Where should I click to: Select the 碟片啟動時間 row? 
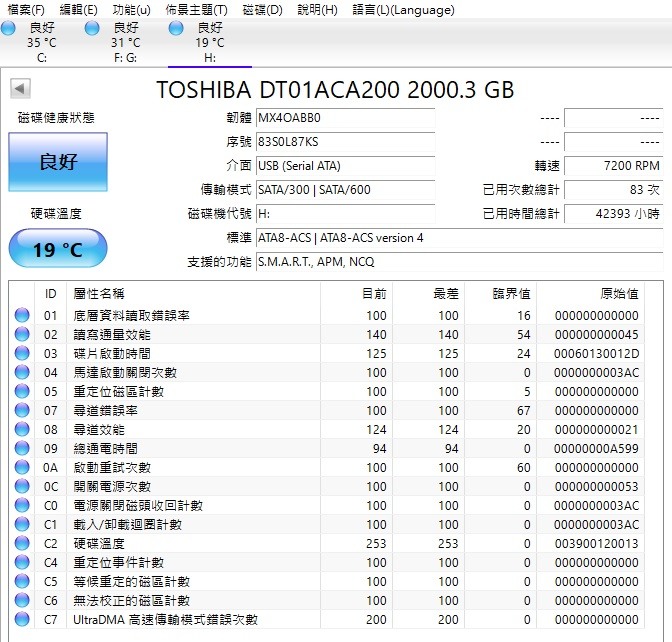327,353
